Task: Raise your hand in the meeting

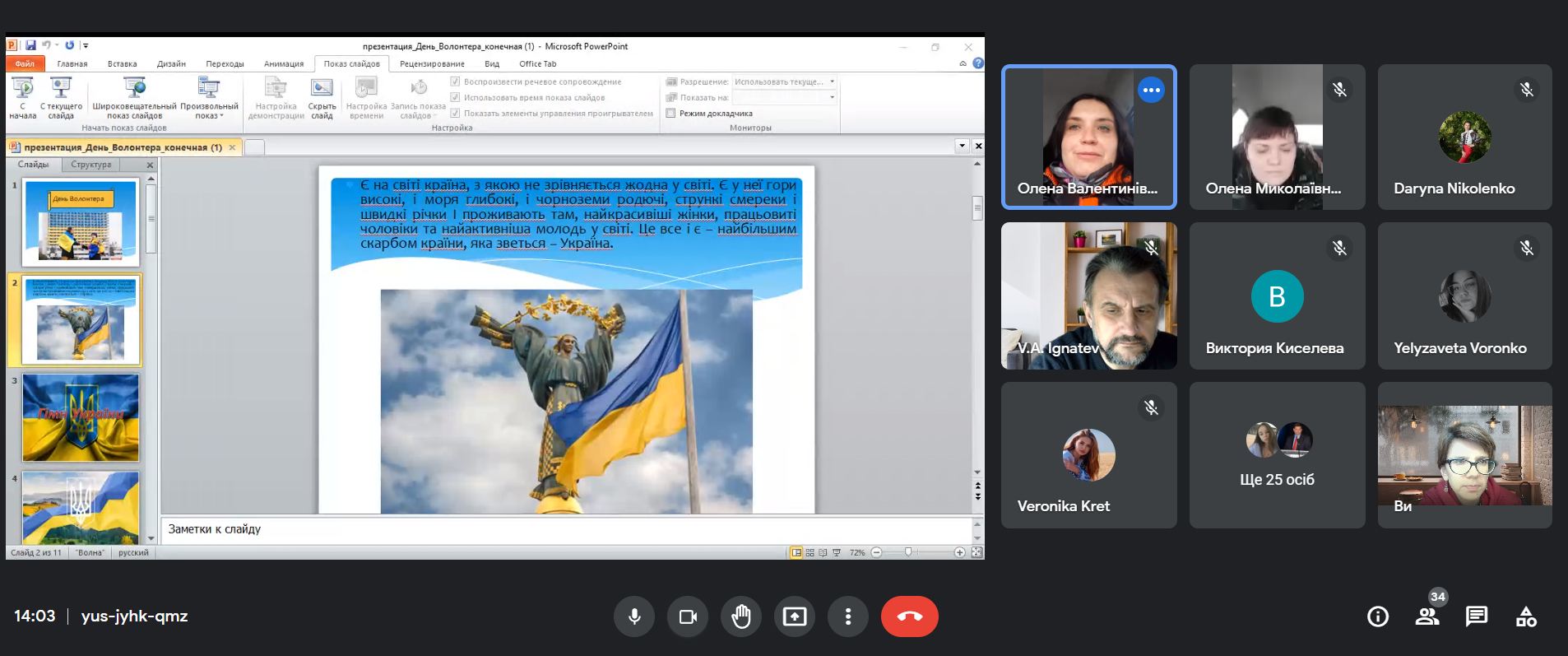Action: tap(741, 616)
